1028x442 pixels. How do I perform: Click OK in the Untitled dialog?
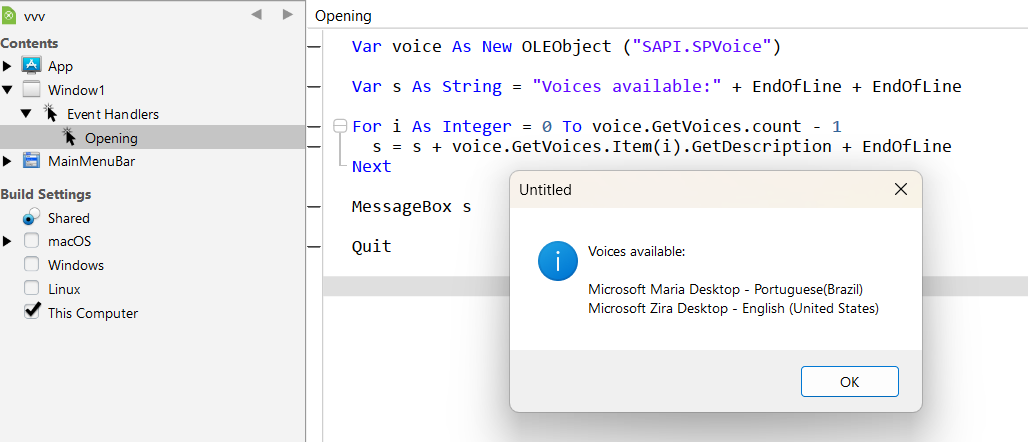(850, 382)
